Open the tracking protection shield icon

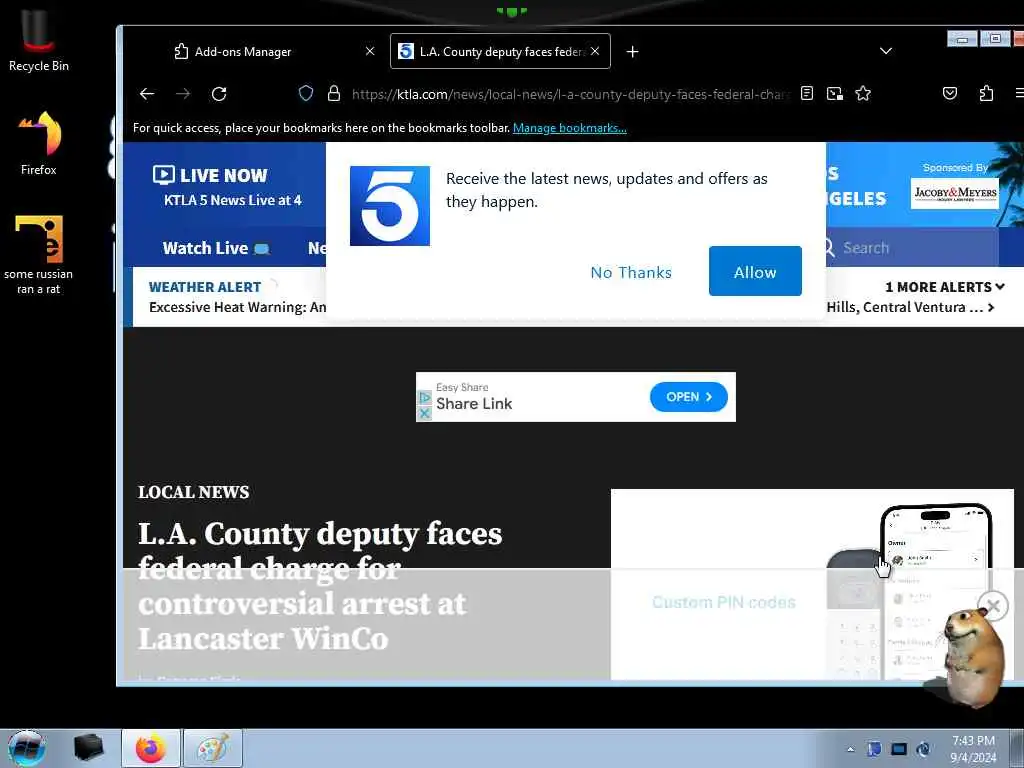point(306,93)
